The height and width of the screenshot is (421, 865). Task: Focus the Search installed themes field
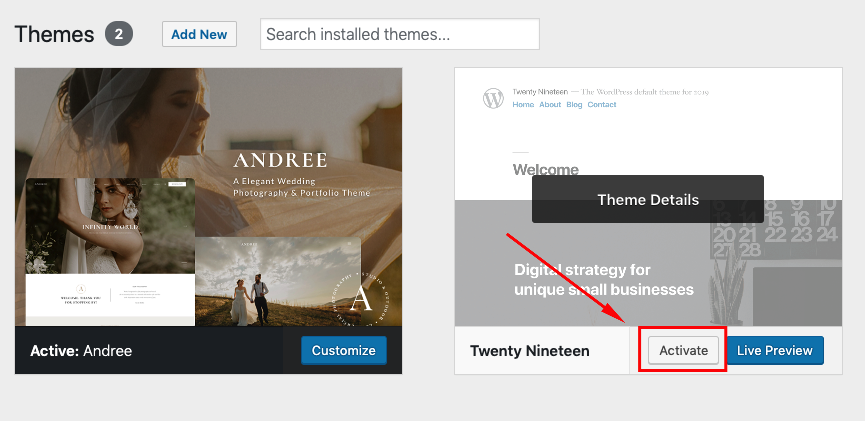(x=399, y=34)
